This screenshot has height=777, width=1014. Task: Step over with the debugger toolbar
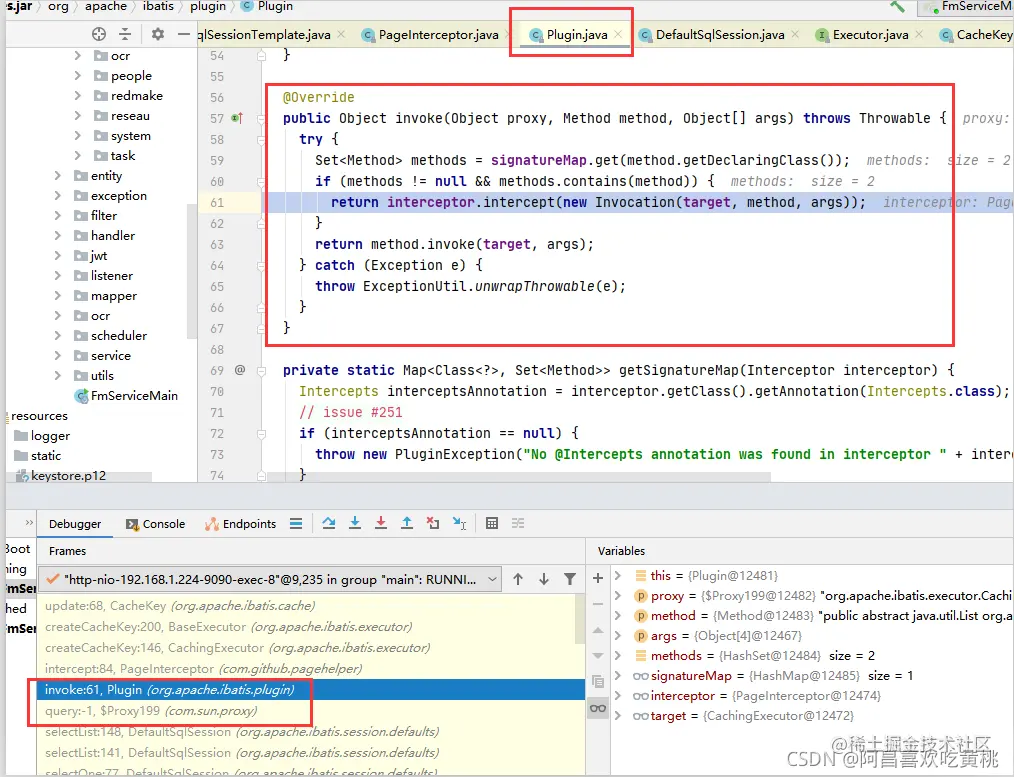[x=329, y=524]
